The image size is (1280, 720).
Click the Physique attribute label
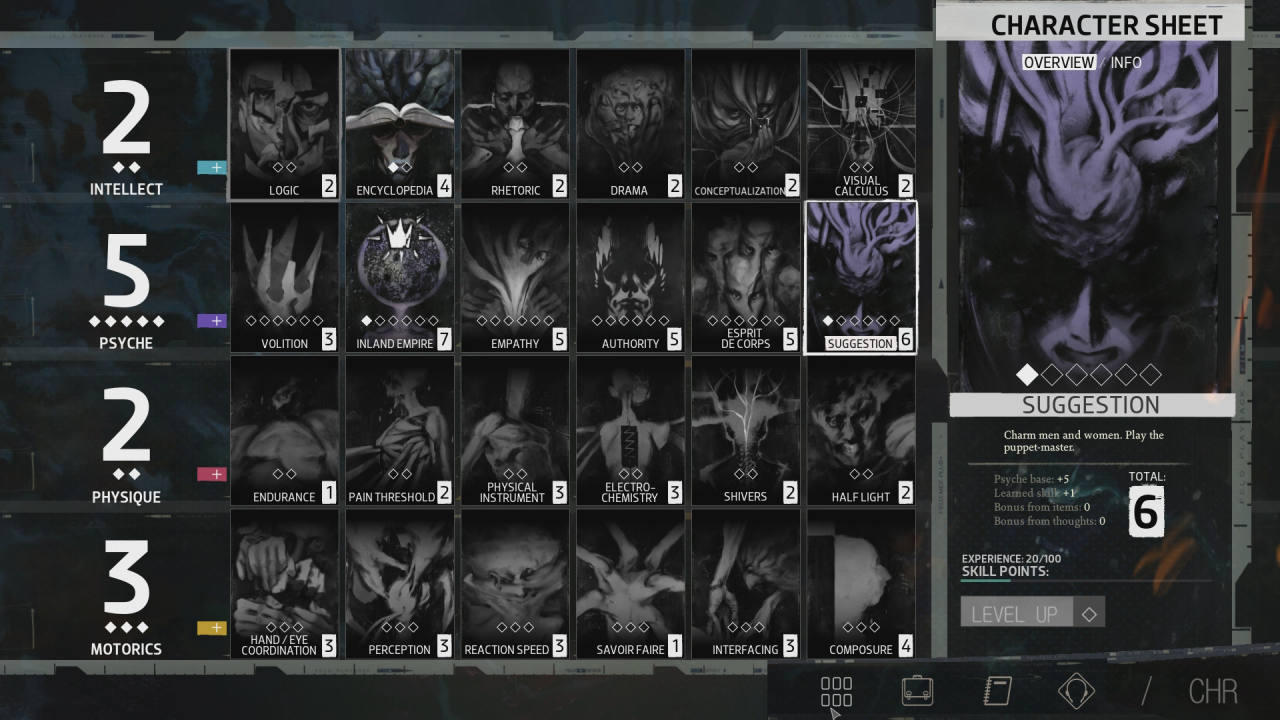pyautogui.click(x=126, y=497)
